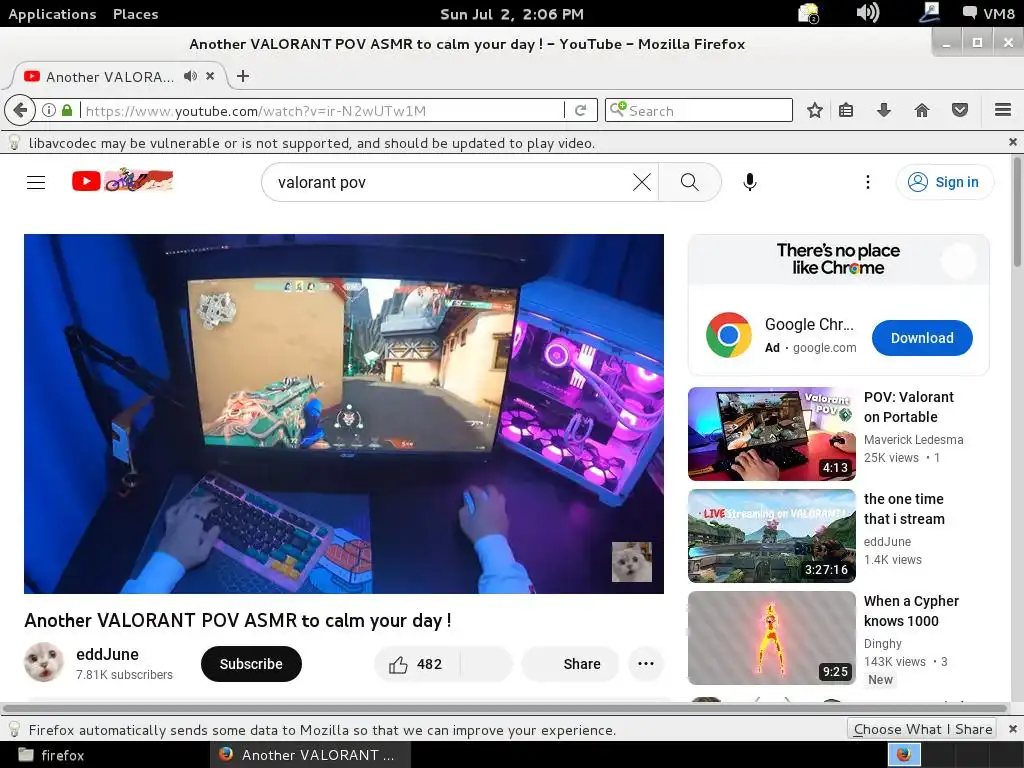
Task: Search with voice microphone icon
Action: point(750,182)
